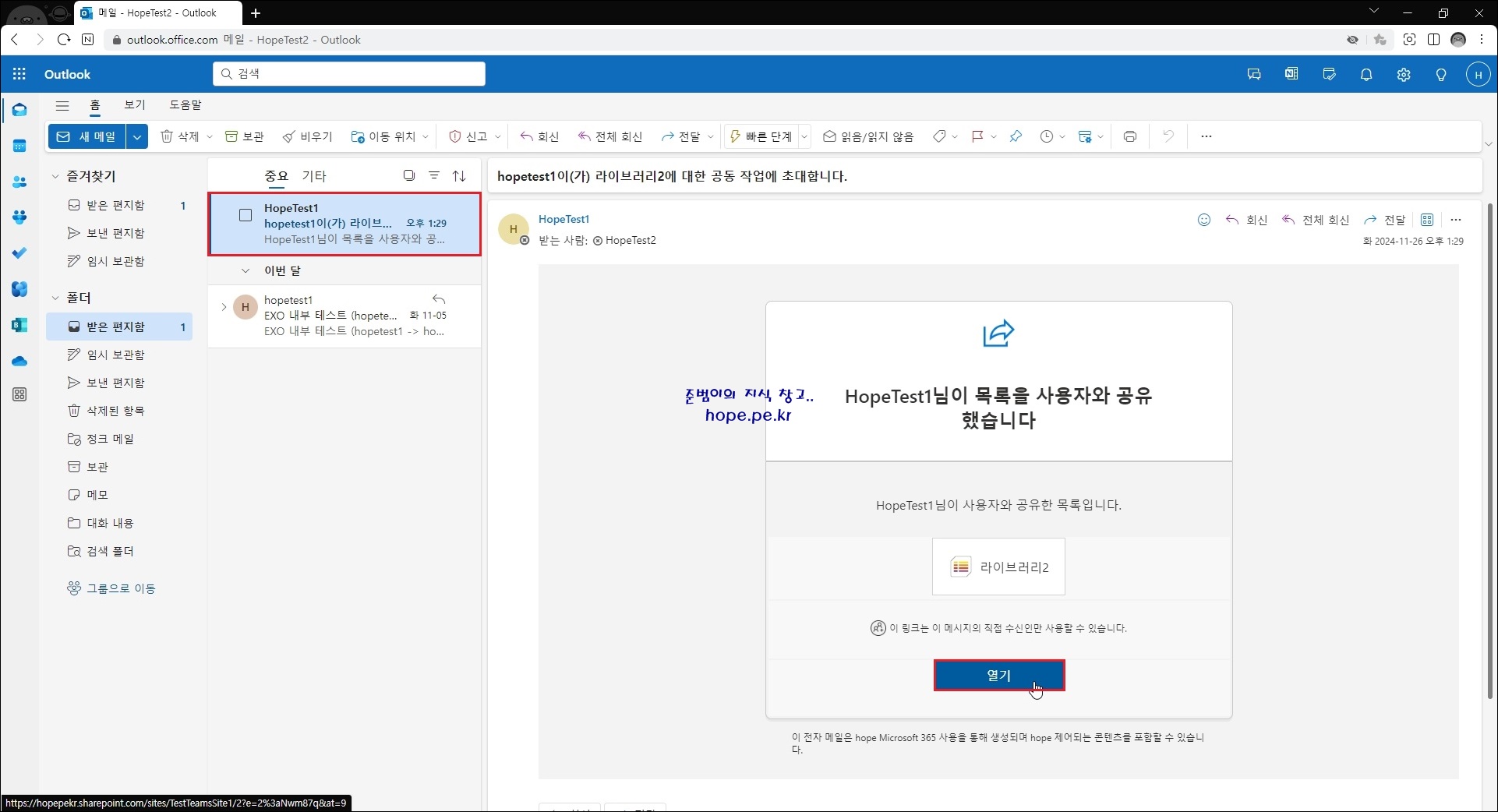Image resolution: width=1498 pixels, height=812 pixels.
Task: Open the Calendar app in left rail
Action: click(19, 146)
